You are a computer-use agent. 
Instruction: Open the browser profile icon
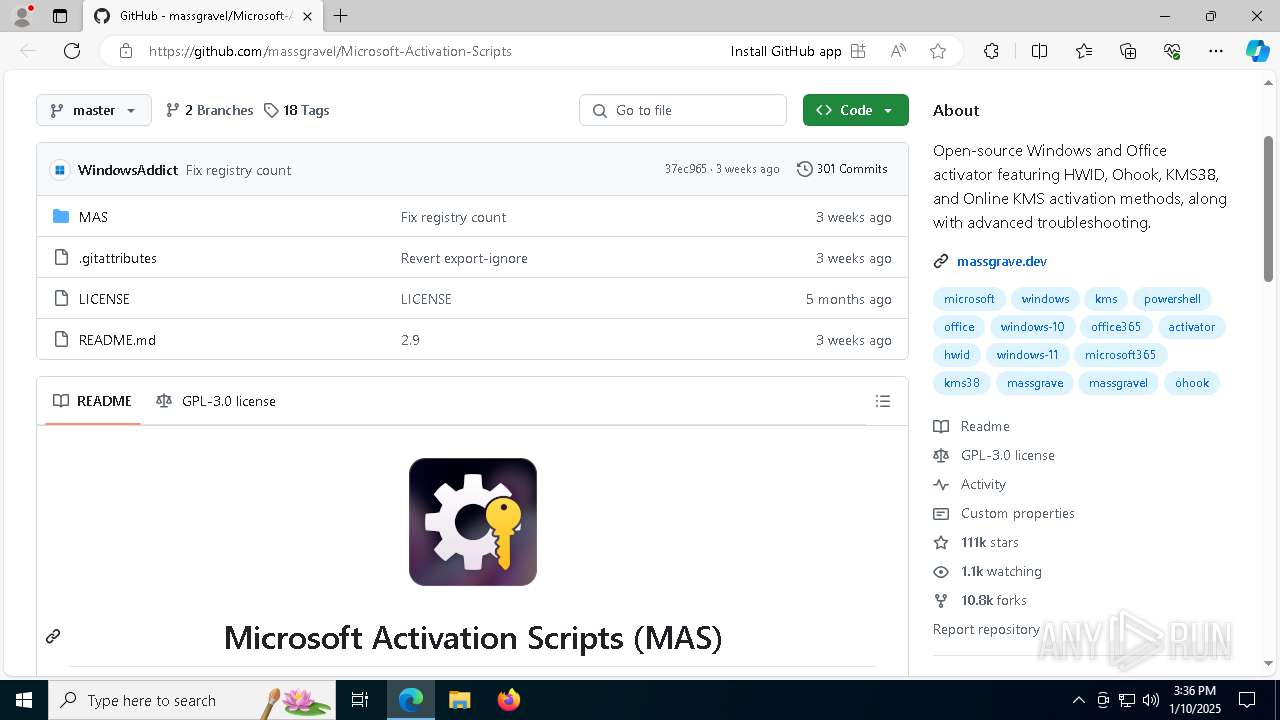click(x=22, y=16)
